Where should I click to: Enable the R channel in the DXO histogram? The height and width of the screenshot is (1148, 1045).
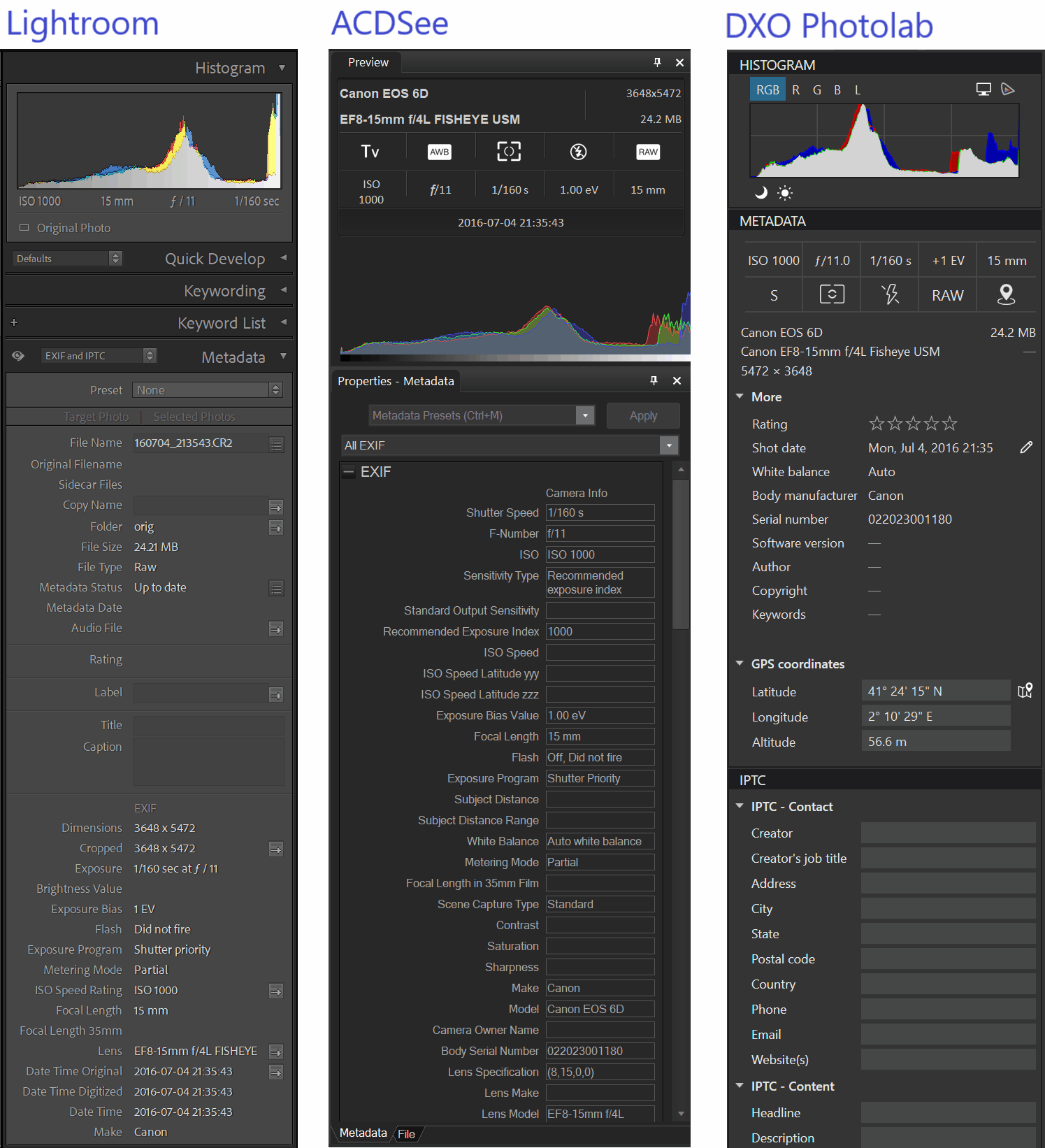pyautogui.click(x=795, y=90)
